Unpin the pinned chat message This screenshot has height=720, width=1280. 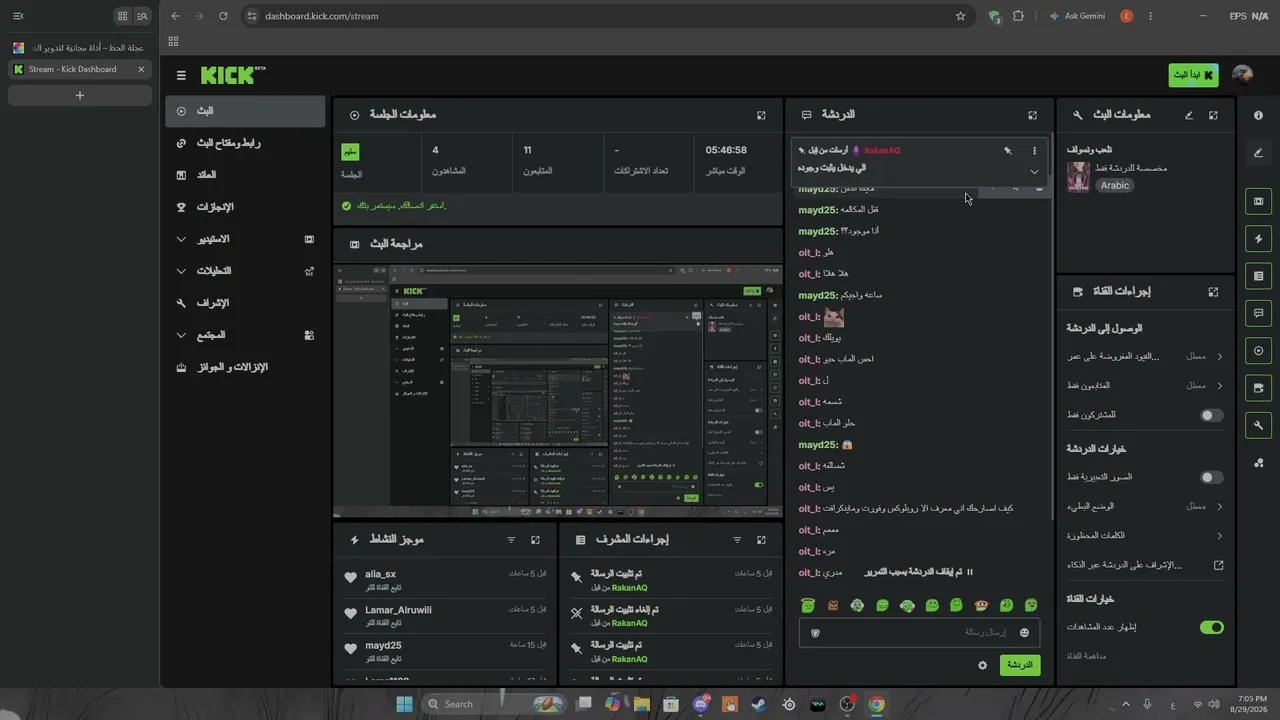(x=1008, y=151)
